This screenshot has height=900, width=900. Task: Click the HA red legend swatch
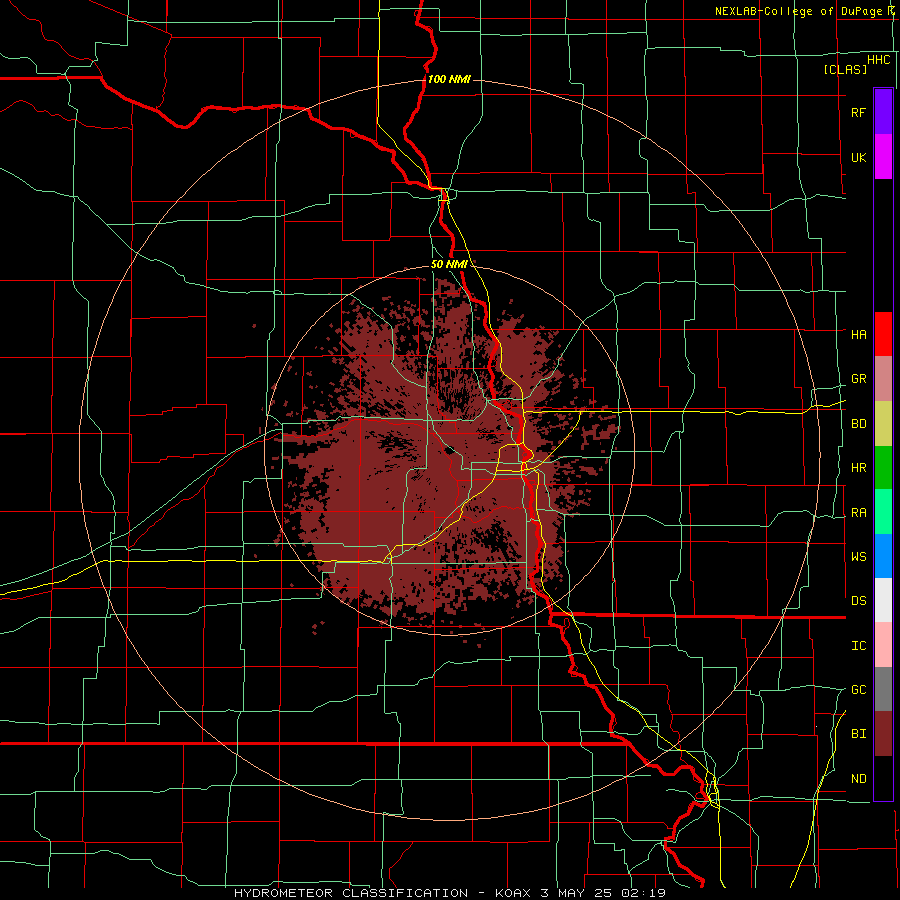coord(883,334)
